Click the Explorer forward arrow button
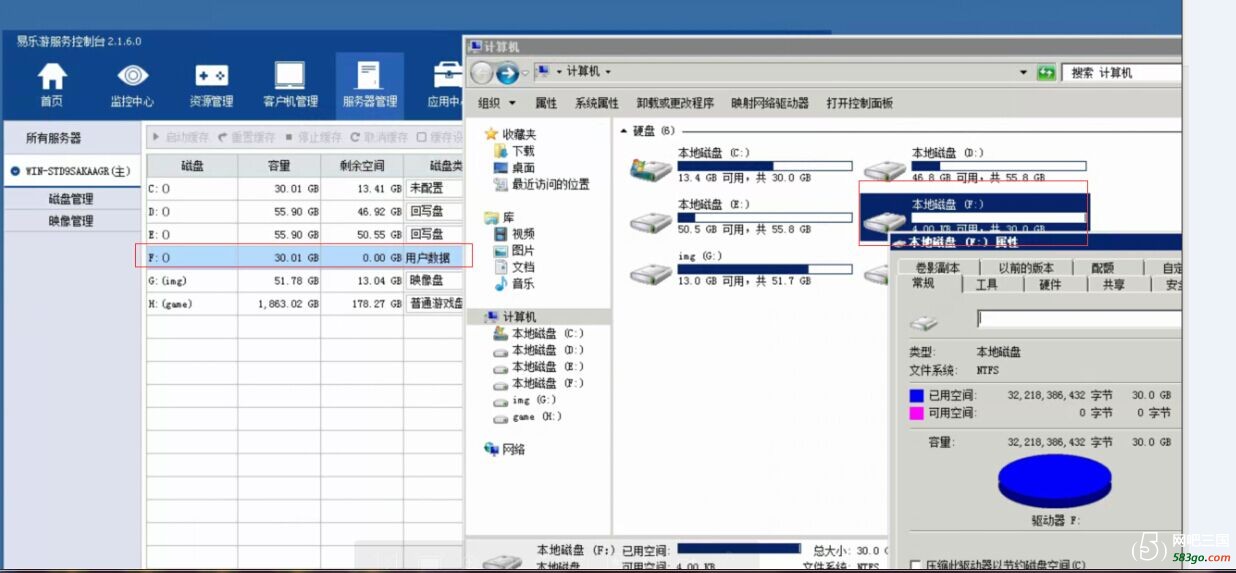1236x573 pixels. pyautogui.click(x=507, y=73)
